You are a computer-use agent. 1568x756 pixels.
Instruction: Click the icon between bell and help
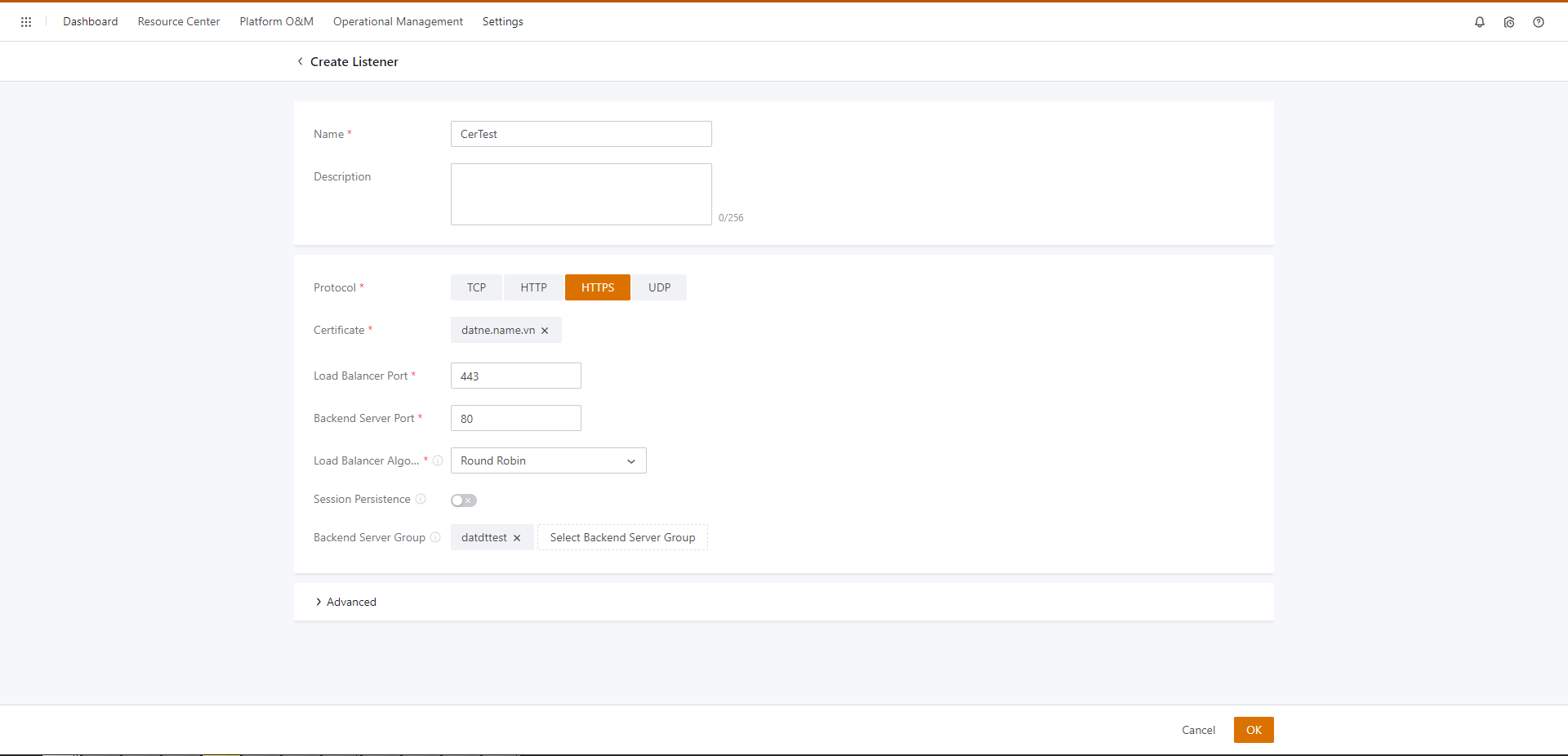click(1508, 22)
